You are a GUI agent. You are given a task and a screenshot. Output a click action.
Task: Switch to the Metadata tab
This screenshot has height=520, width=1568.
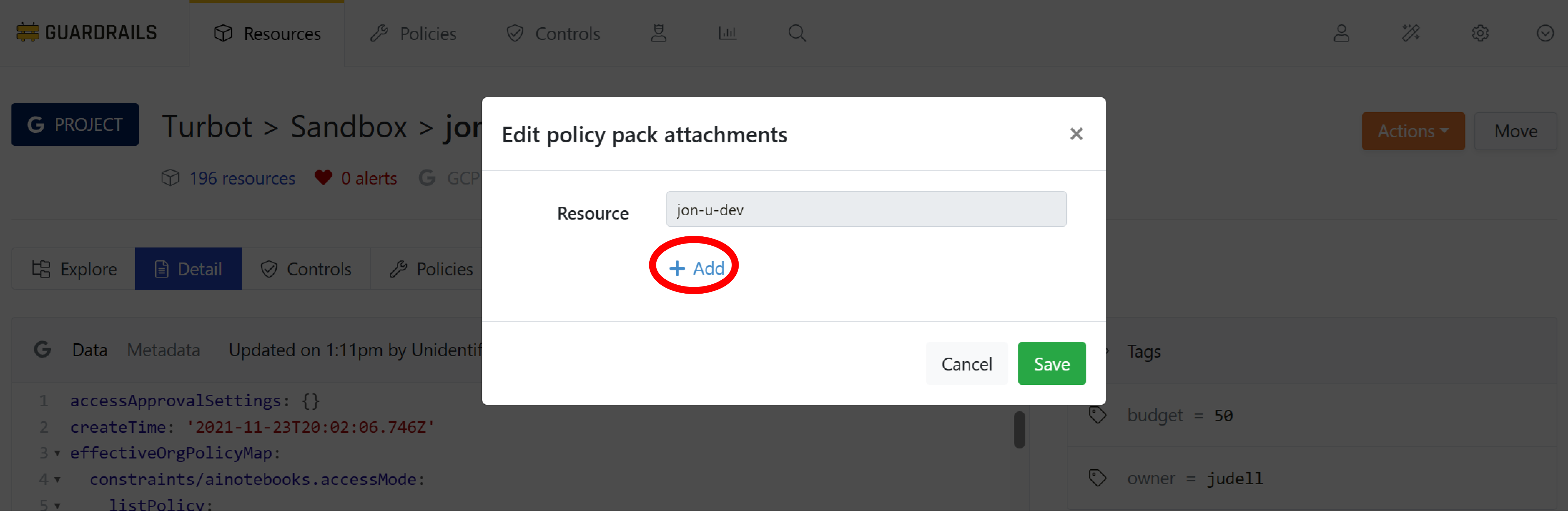click(x=163, y=350)
